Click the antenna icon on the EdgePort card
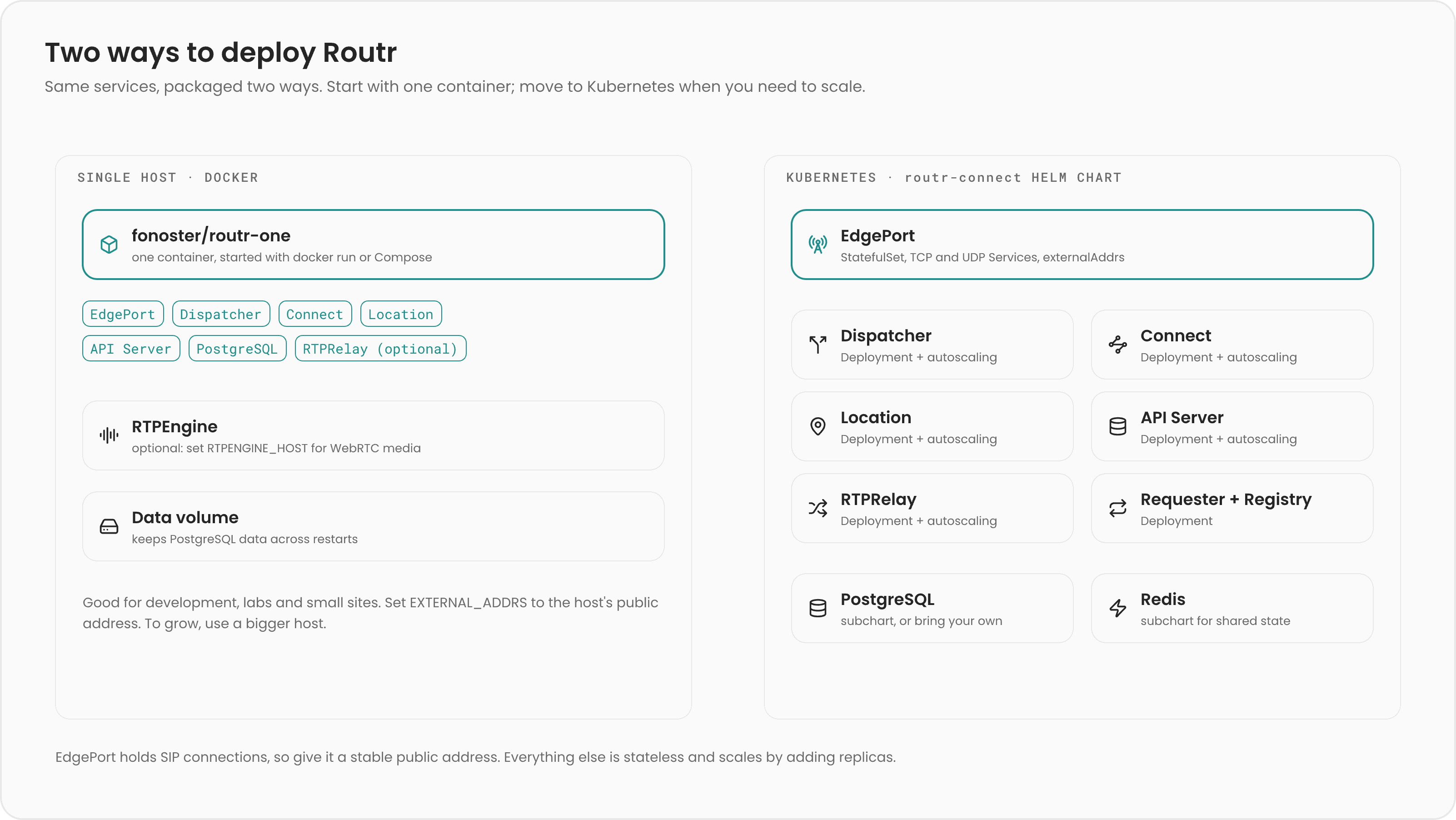Image resolution: width=1456 pixels, height=820 pixels. pos(818,245)
